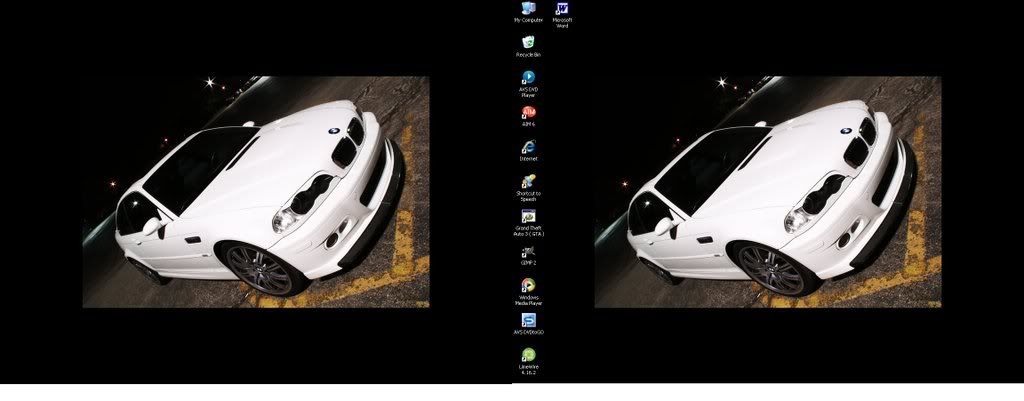Image resolution: width=1024 pixels, height=401 pixels.
Task: Click the Grand Theft Auto 3 icon
Action: 528,216
